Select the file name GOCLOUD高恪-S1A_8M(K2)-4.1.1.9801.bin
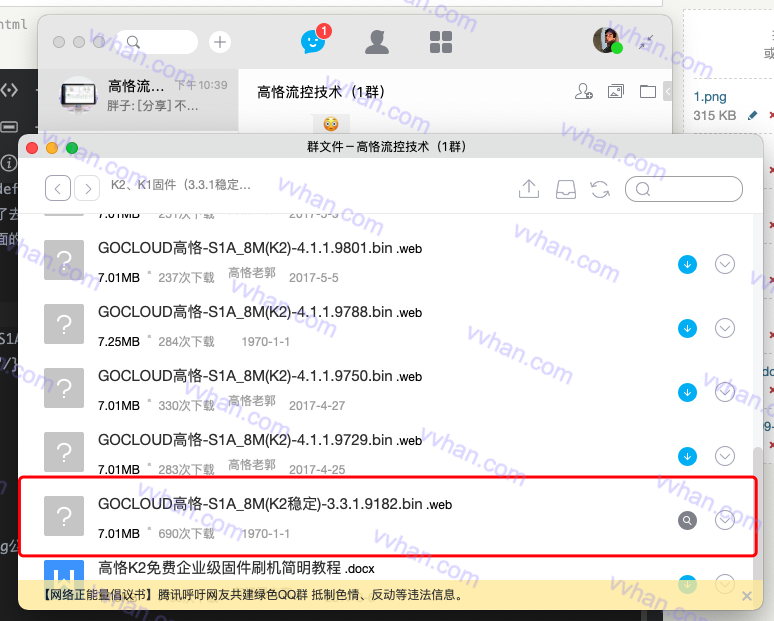This screenshot has height=621, width=774. coord(260,248)
